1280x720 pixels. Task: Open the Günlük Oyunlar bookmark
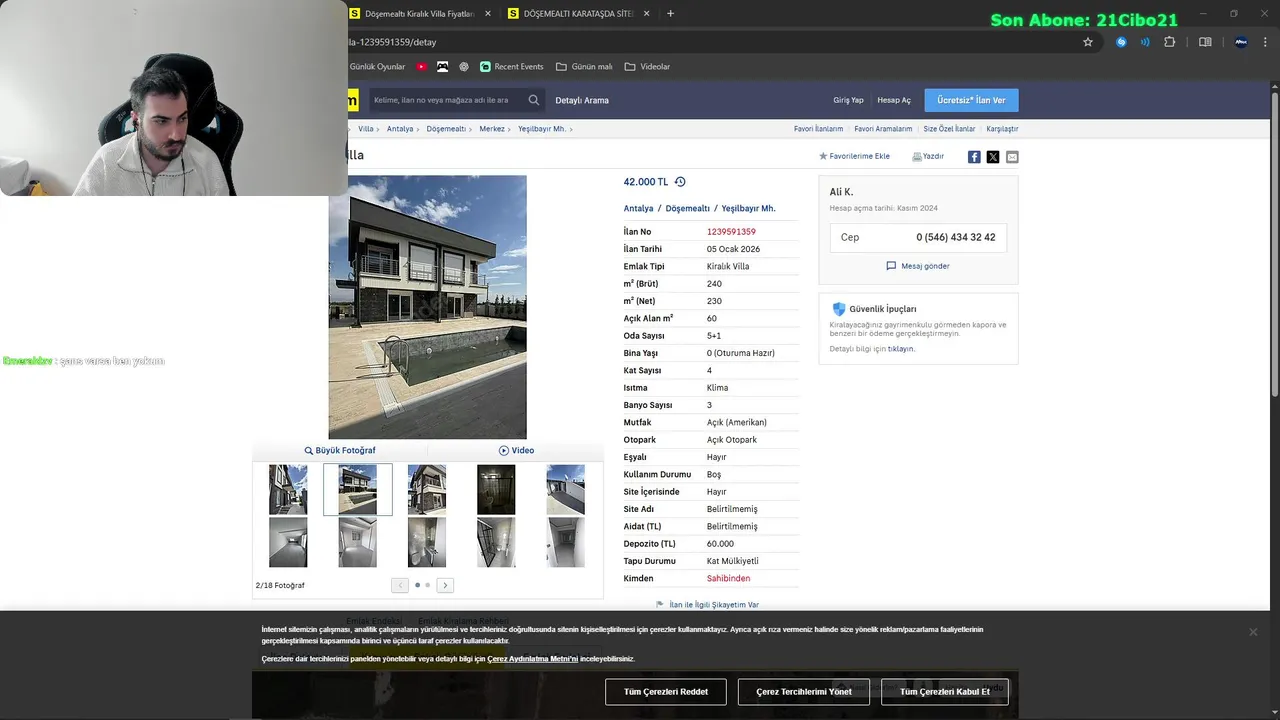[x=377, y=66]
